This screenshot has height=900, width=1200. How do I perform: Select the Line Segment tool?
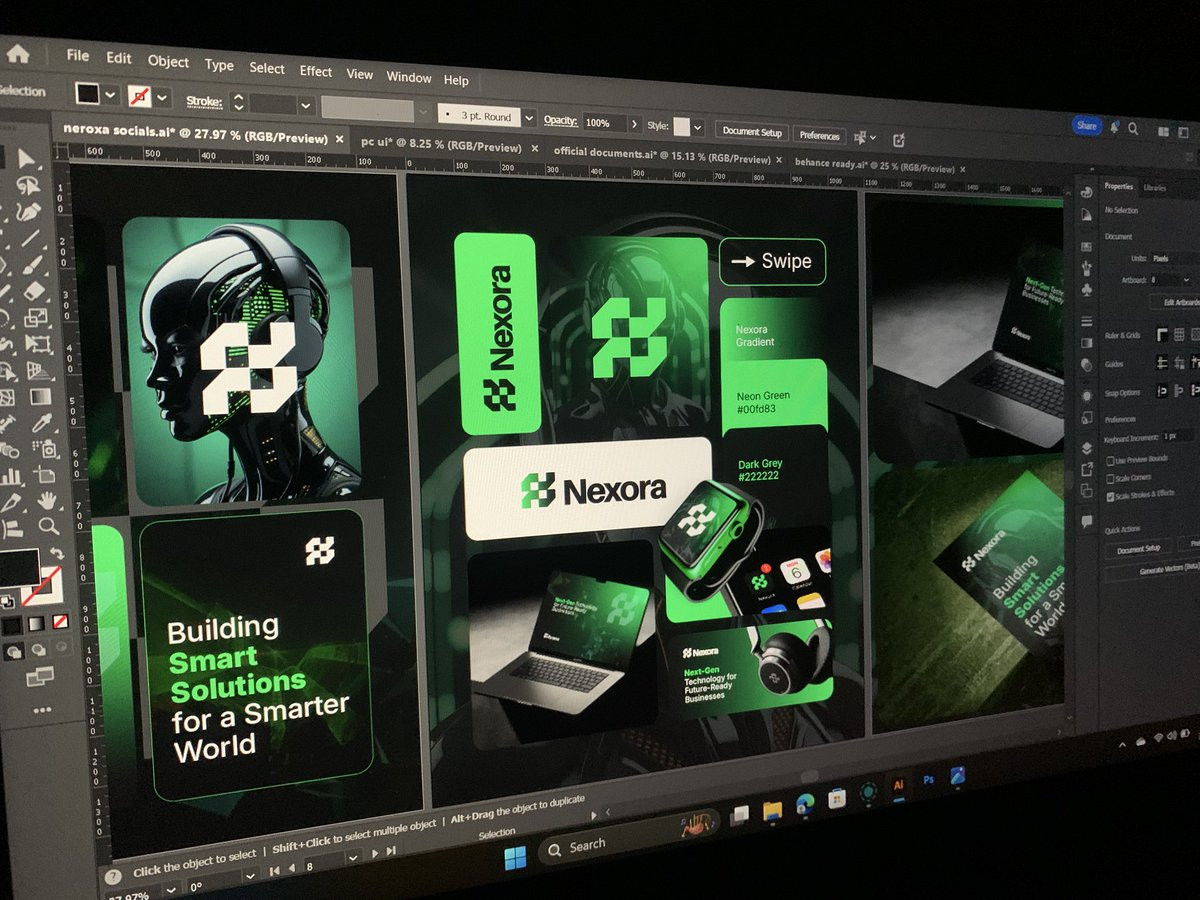point(30,237)
